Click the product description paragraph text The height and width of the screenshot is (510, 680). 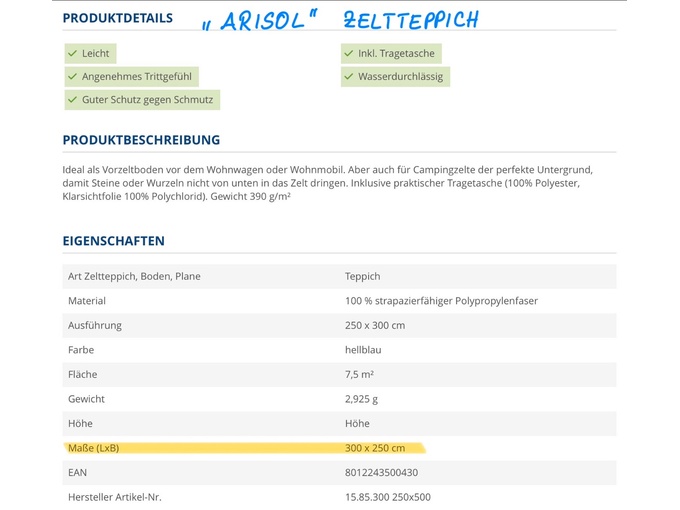tap(330, 183)
